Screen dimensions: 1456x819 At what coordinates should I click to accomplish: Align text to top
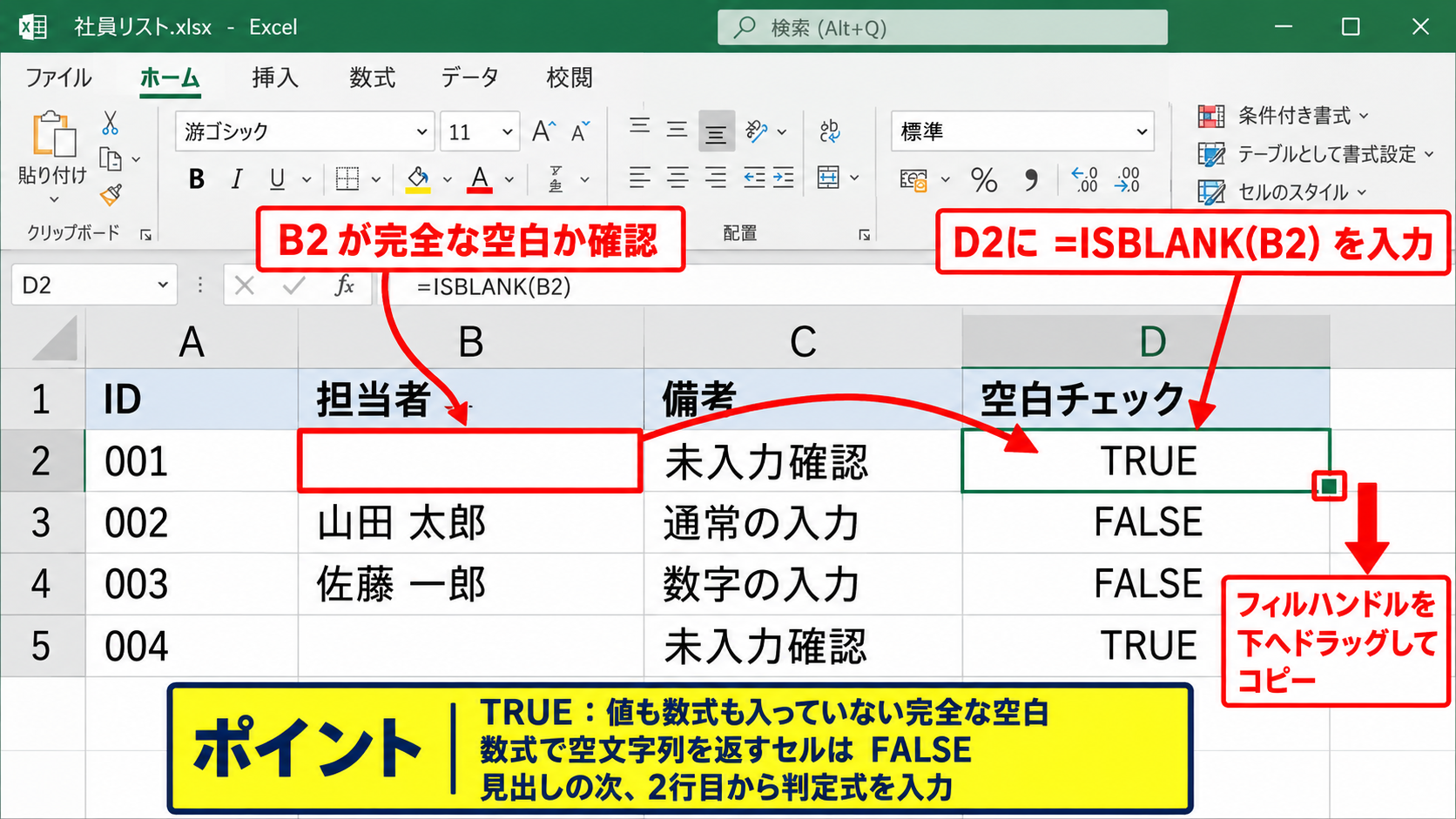point(640,128)
